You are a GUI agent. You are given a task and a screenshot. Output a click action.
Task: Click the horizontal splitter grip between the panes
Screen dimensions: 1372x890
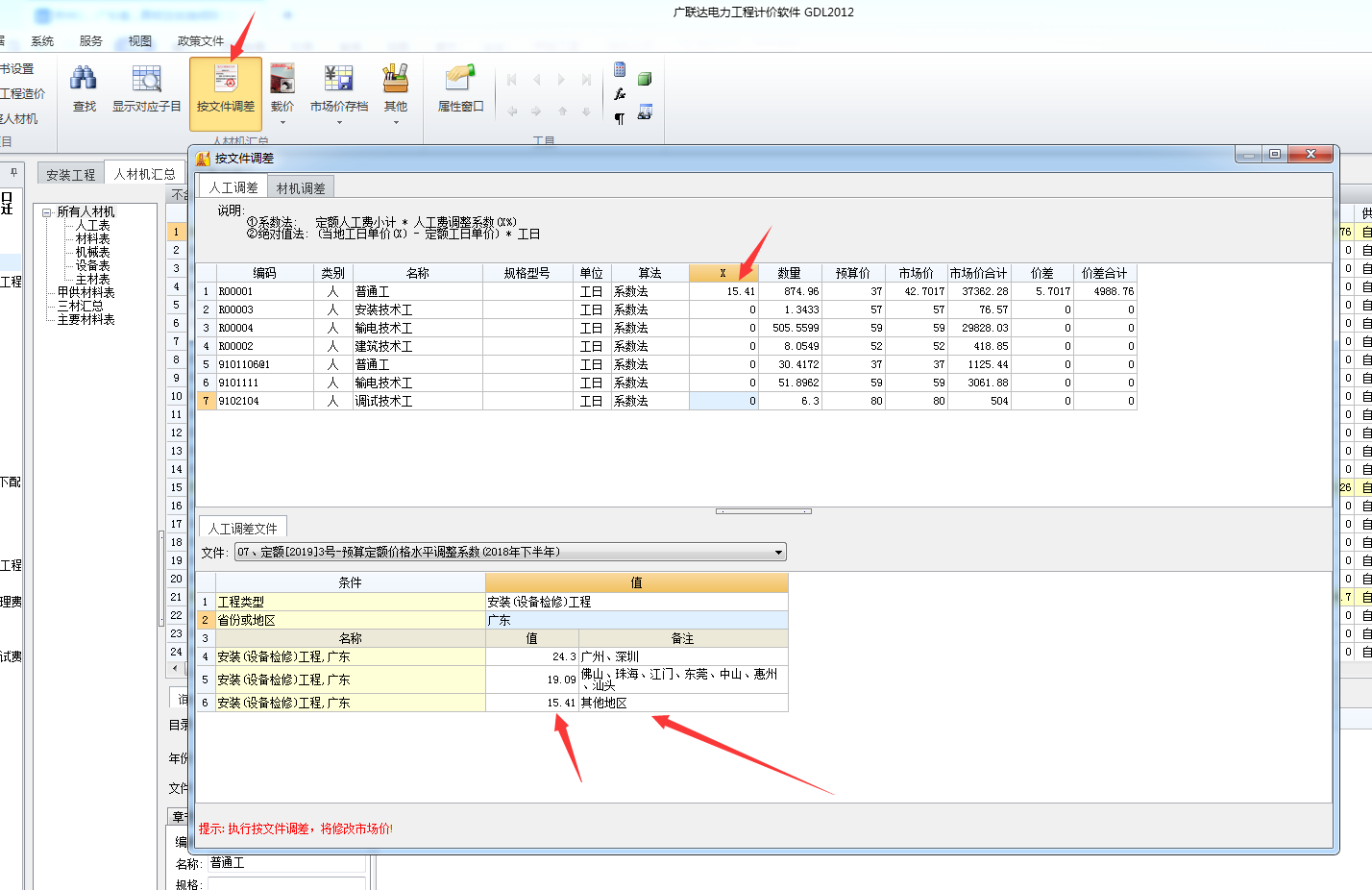(x=764, y=511)
